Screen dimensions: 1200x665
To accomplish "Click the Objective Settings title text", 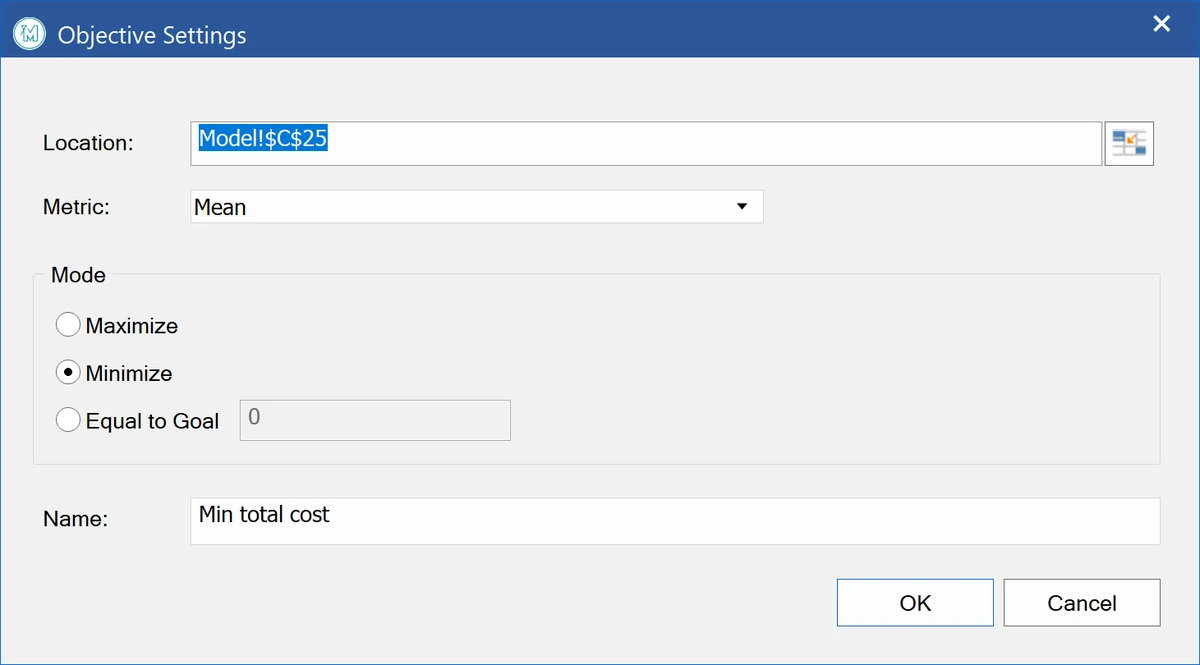I will [x=152, y=35].
